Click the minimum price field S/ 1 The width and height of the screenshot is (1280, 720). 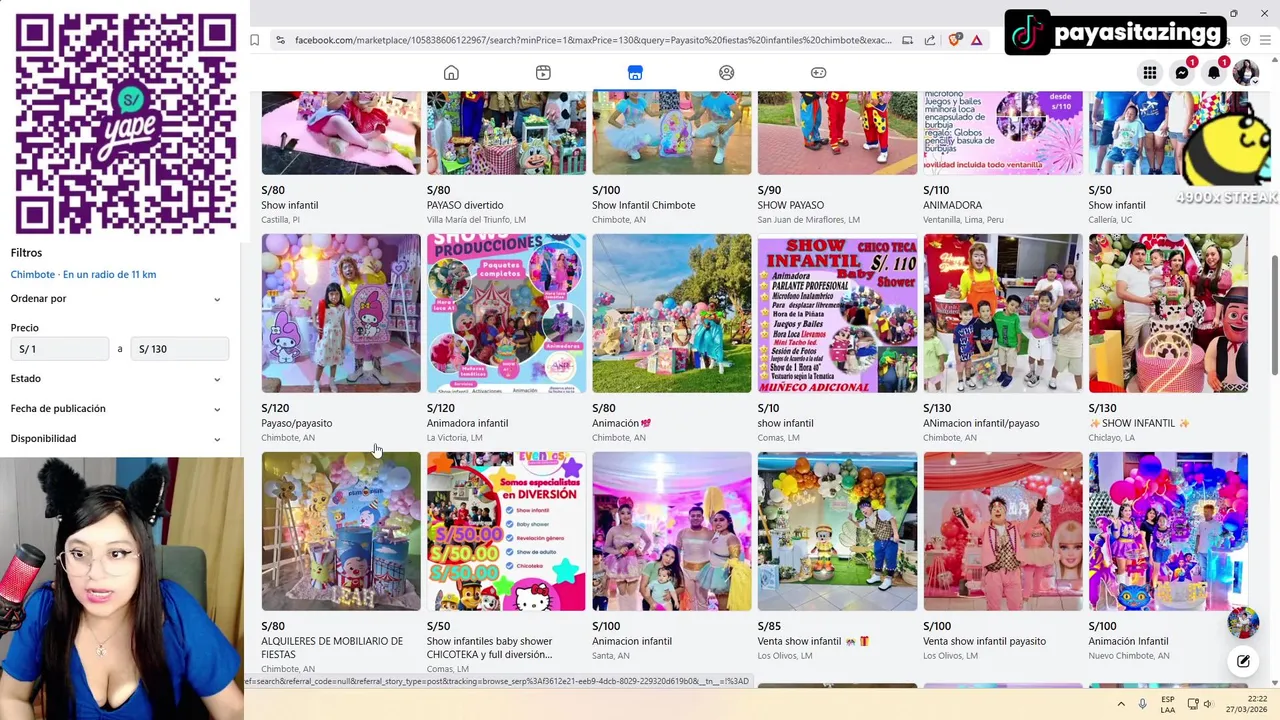(60, 349)
